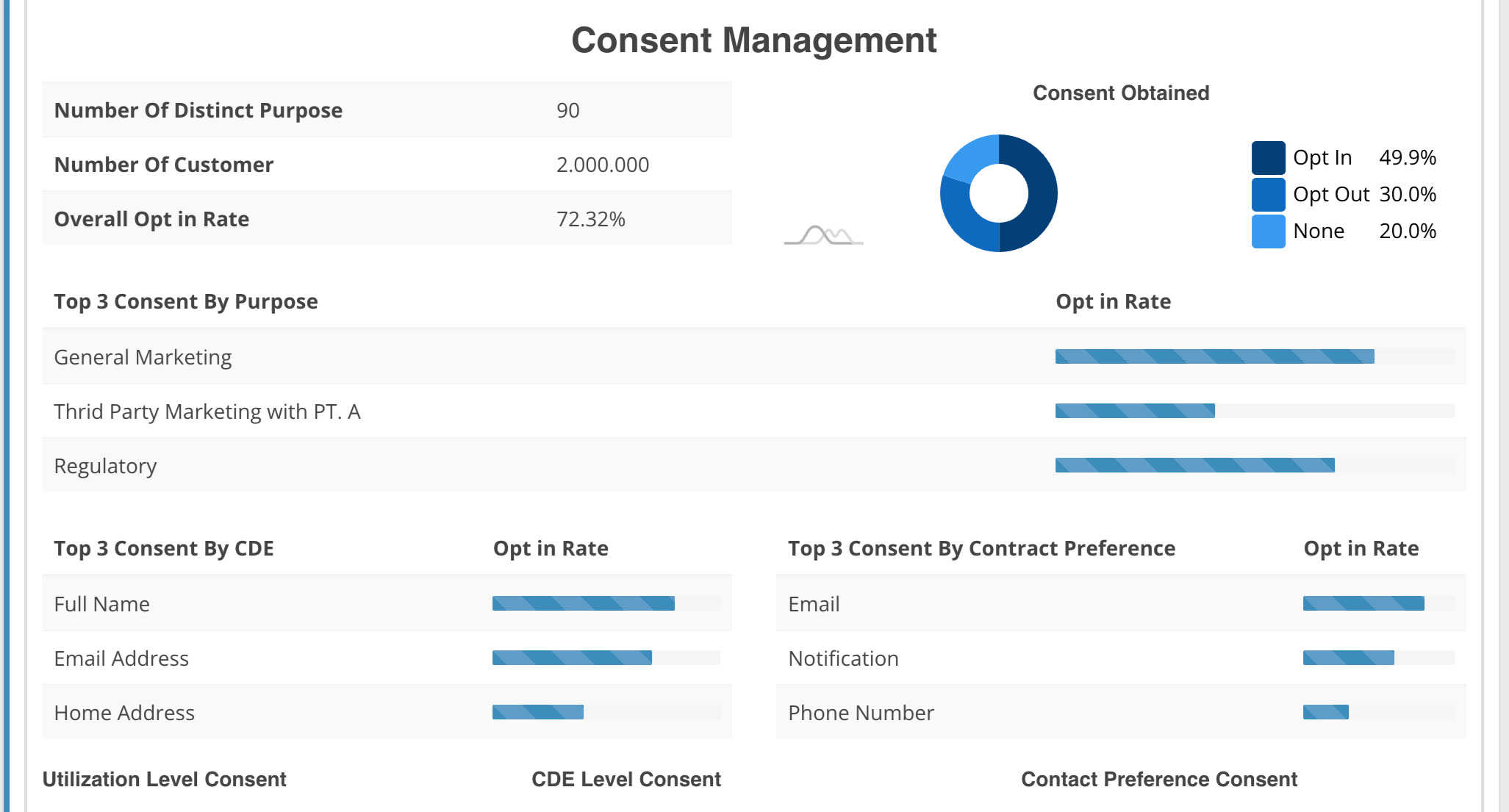Select Thrid Party Marketing with PT. A
Screen dimensions: 1509x812
207,412
